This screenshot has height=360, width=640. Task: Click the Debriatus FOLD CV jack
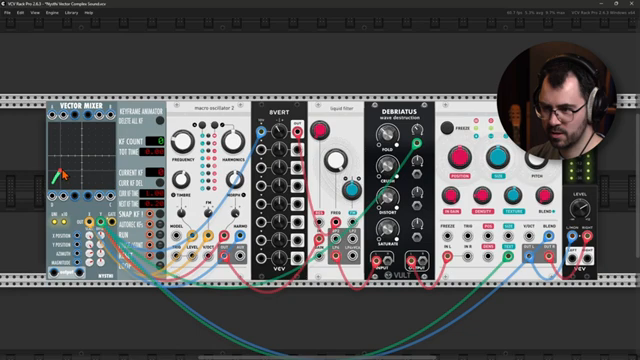417,143
